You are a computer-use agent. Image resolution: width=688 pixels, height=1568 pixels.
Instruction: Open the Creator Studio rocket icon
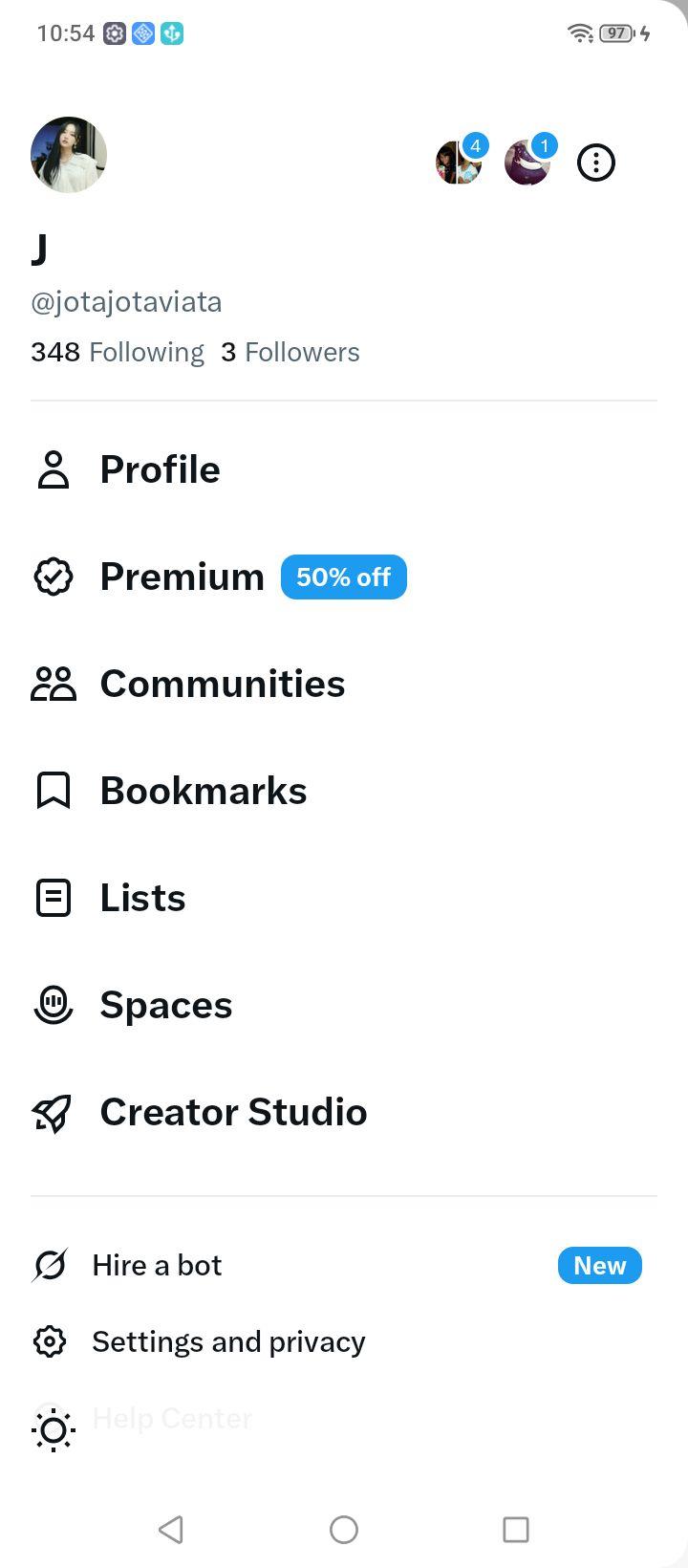point(53,1112)
